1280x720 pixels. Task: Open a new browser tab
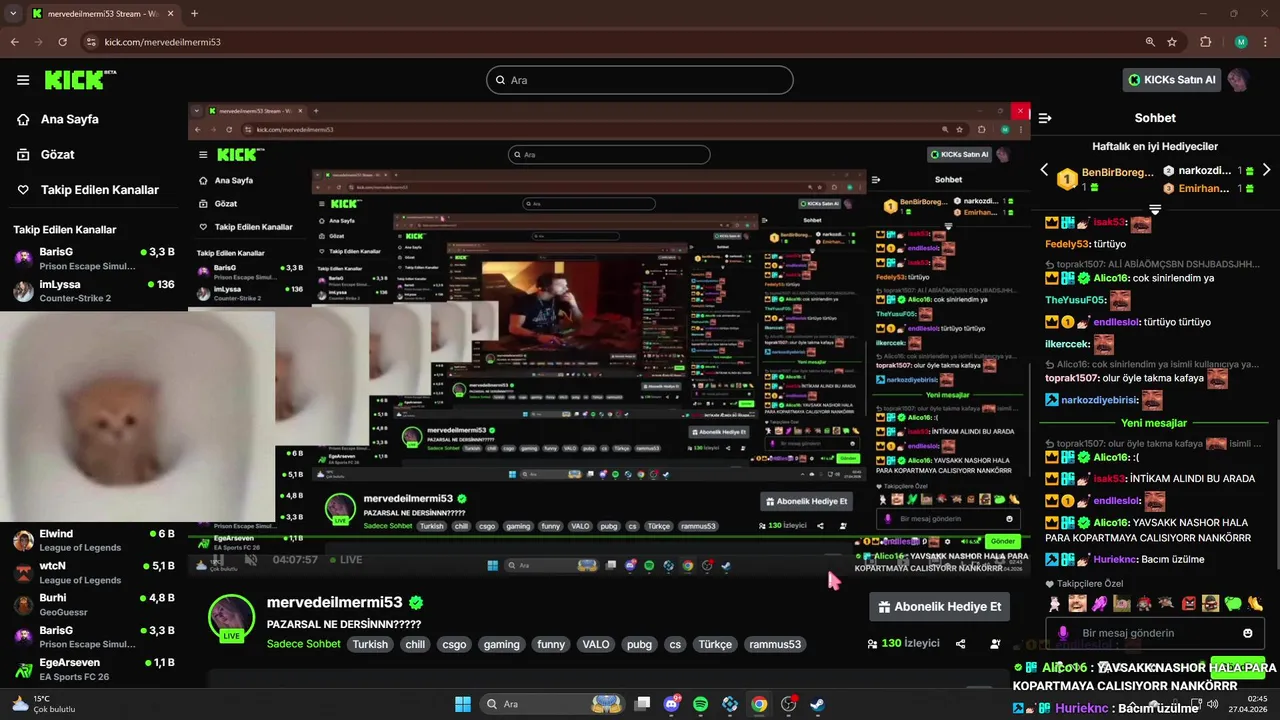(x=194, y=14)
